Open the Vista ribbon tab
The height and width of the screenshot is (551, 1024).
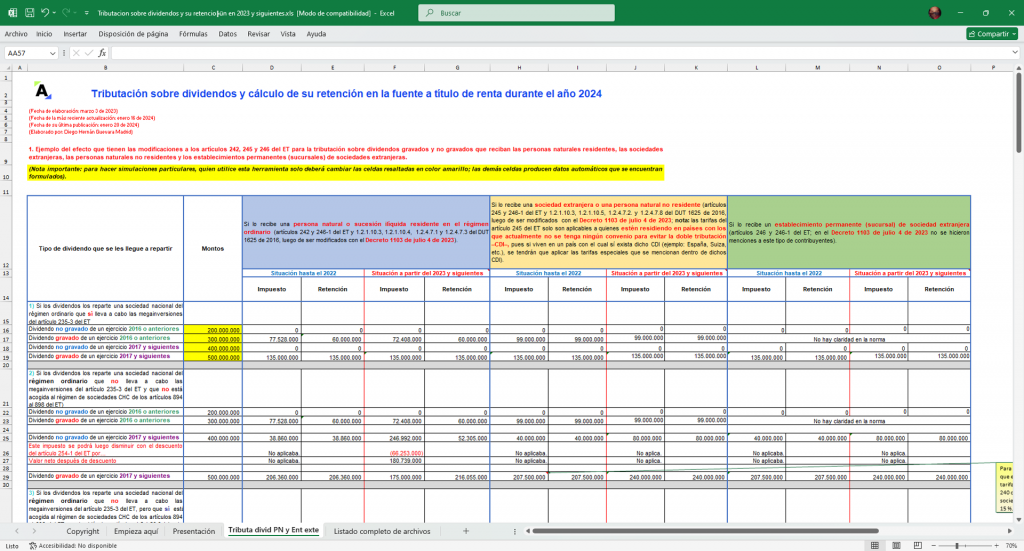tap(288, 34)
